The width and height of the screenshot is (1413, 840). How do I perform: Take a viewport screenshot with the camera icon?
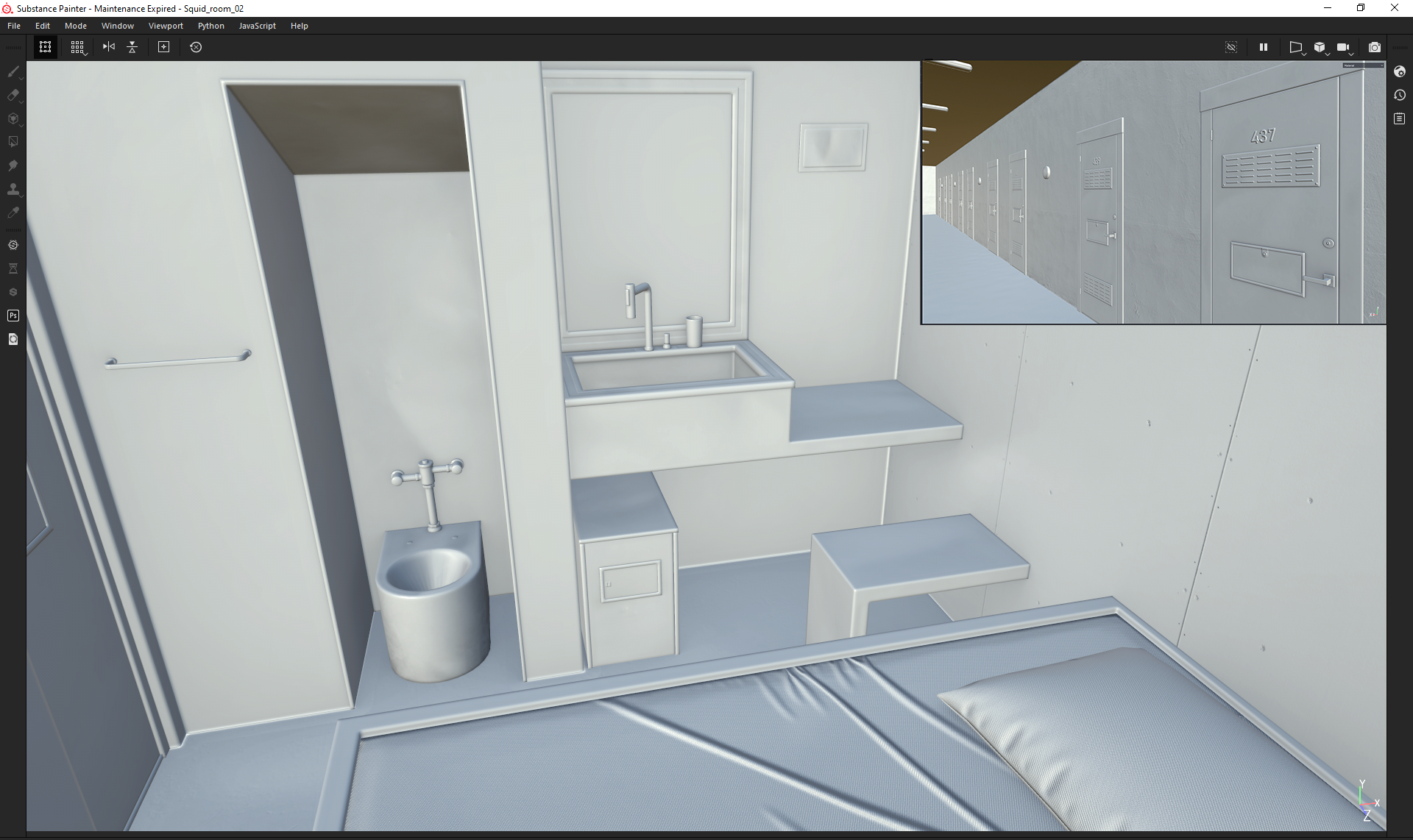click(1375, 47)
